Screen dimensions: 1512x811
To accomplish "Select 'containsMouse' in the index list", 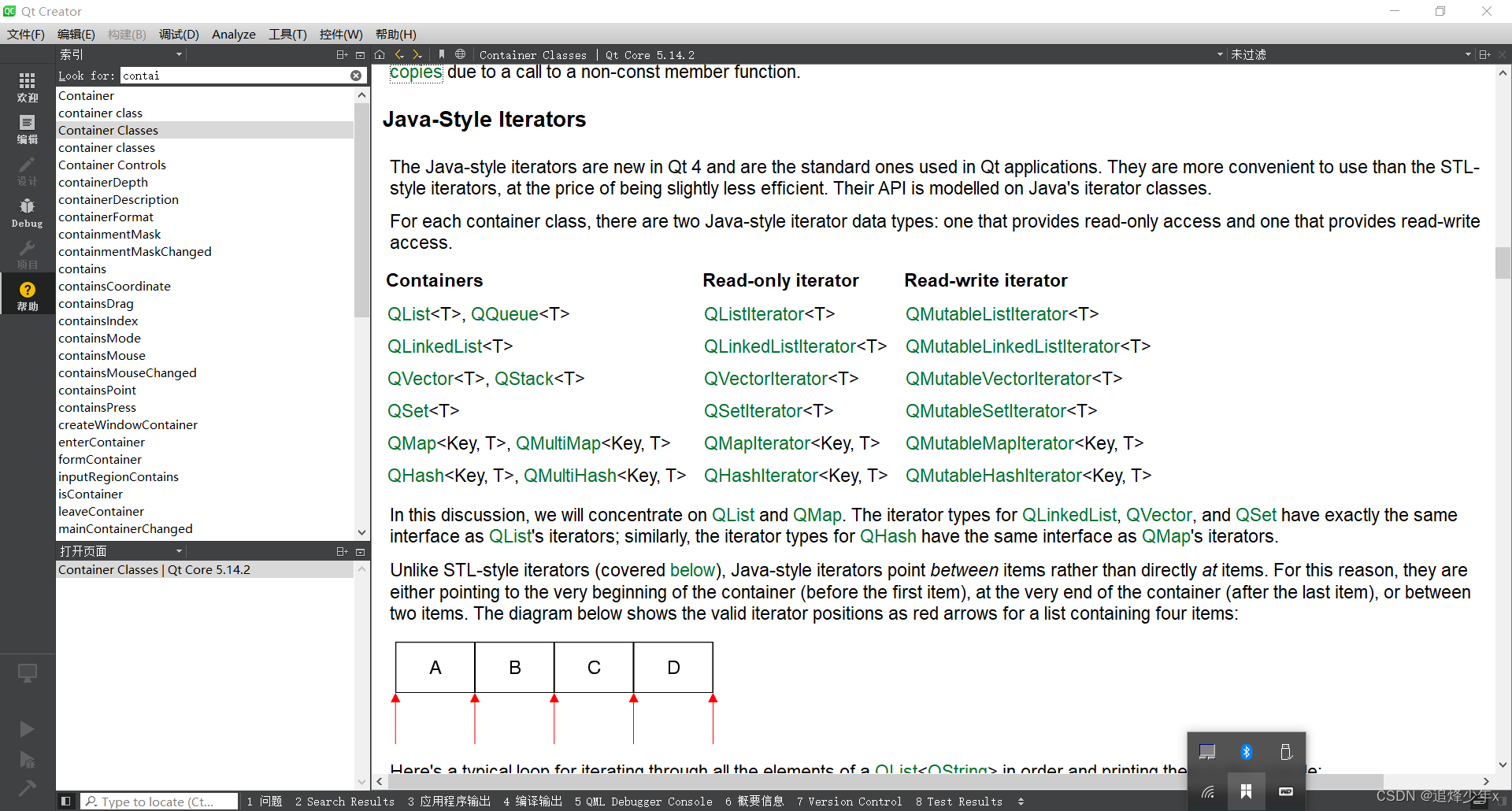I will click(x=205, y=356).
